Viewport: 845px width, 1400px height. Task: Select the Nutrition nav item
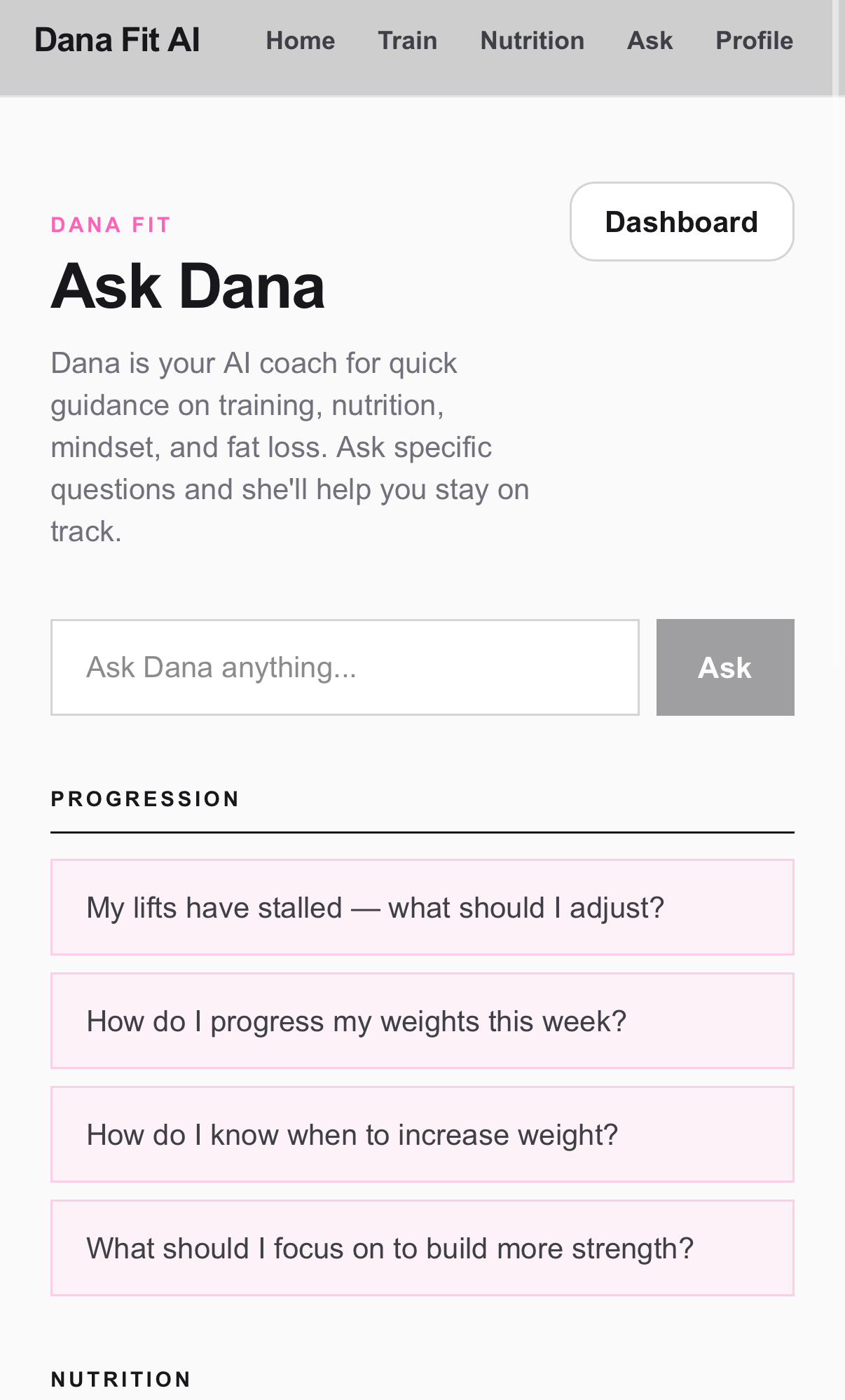coord(532,41)
